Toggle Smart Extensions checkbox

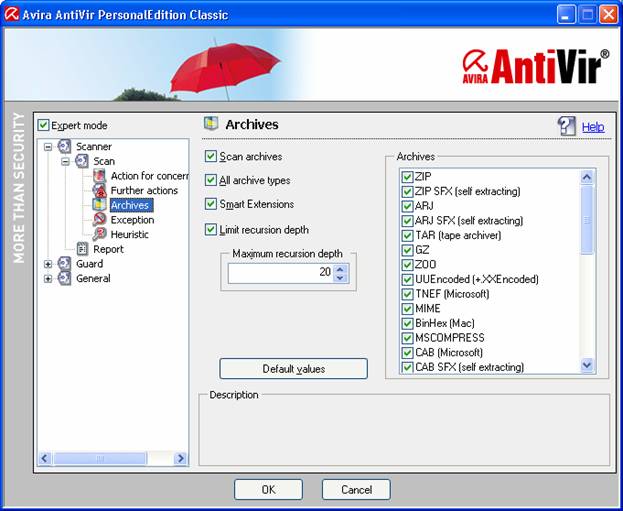pyautogui.click(x=210, y=204)
